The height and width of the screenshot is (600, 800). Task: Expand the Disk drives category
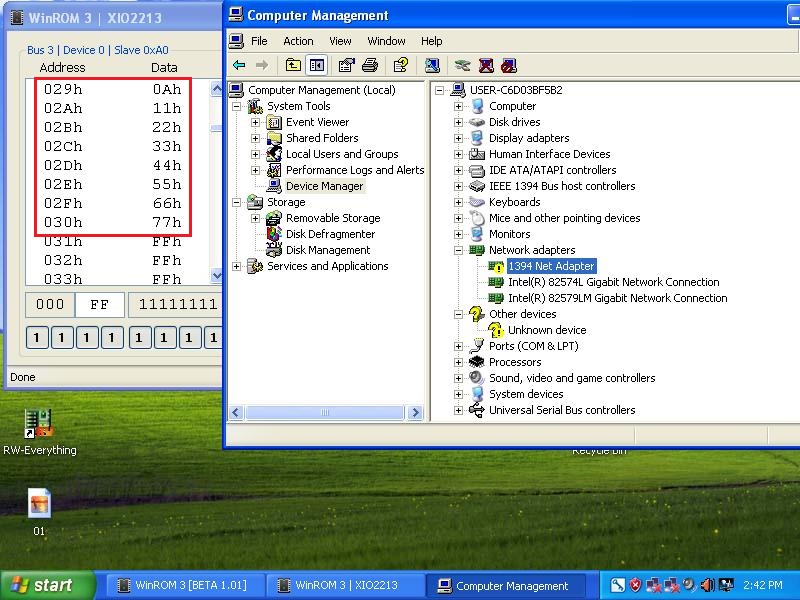pos(458,122)
